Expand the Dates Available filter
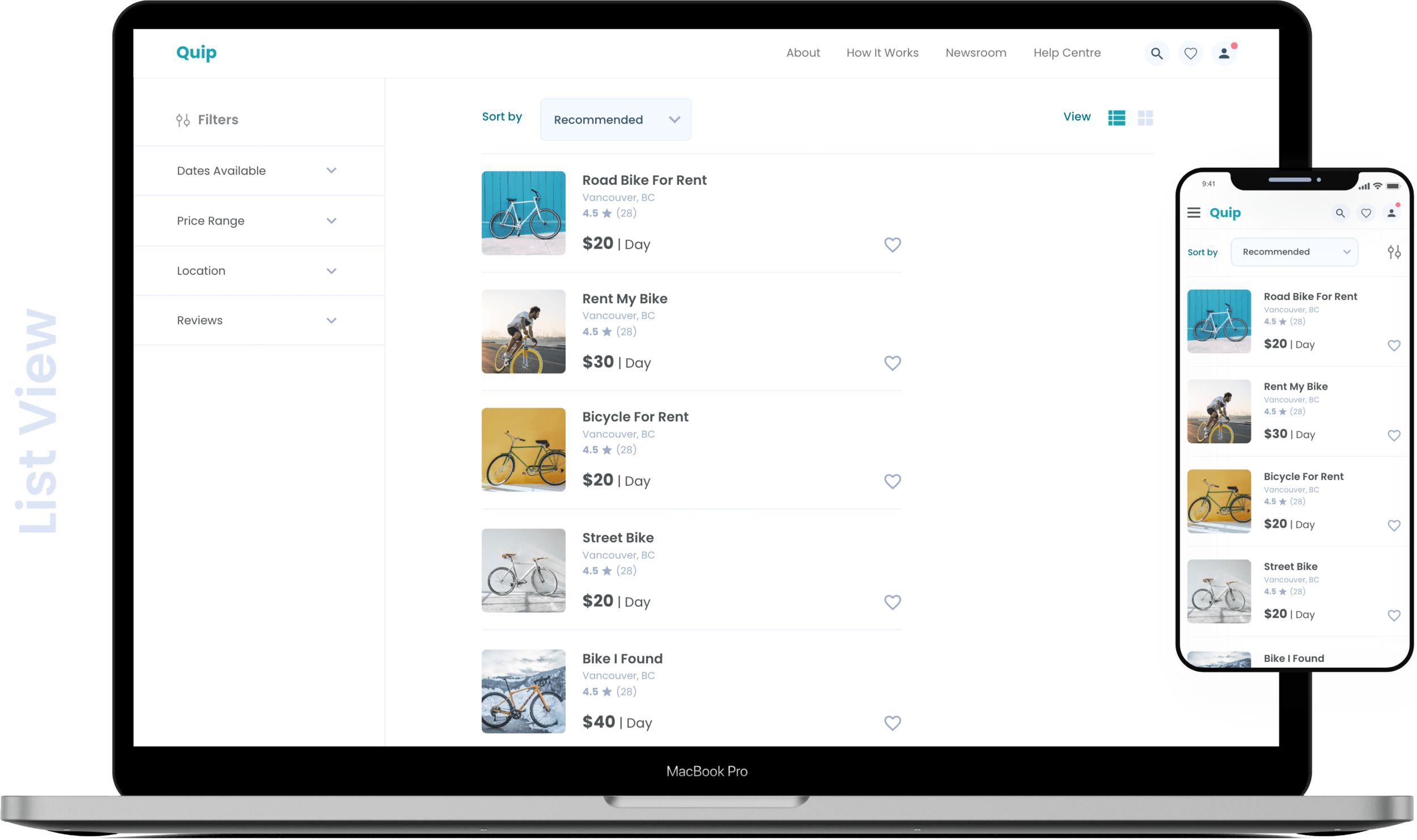Viewport: 1417px width, 840px height. tap(258, 171)
